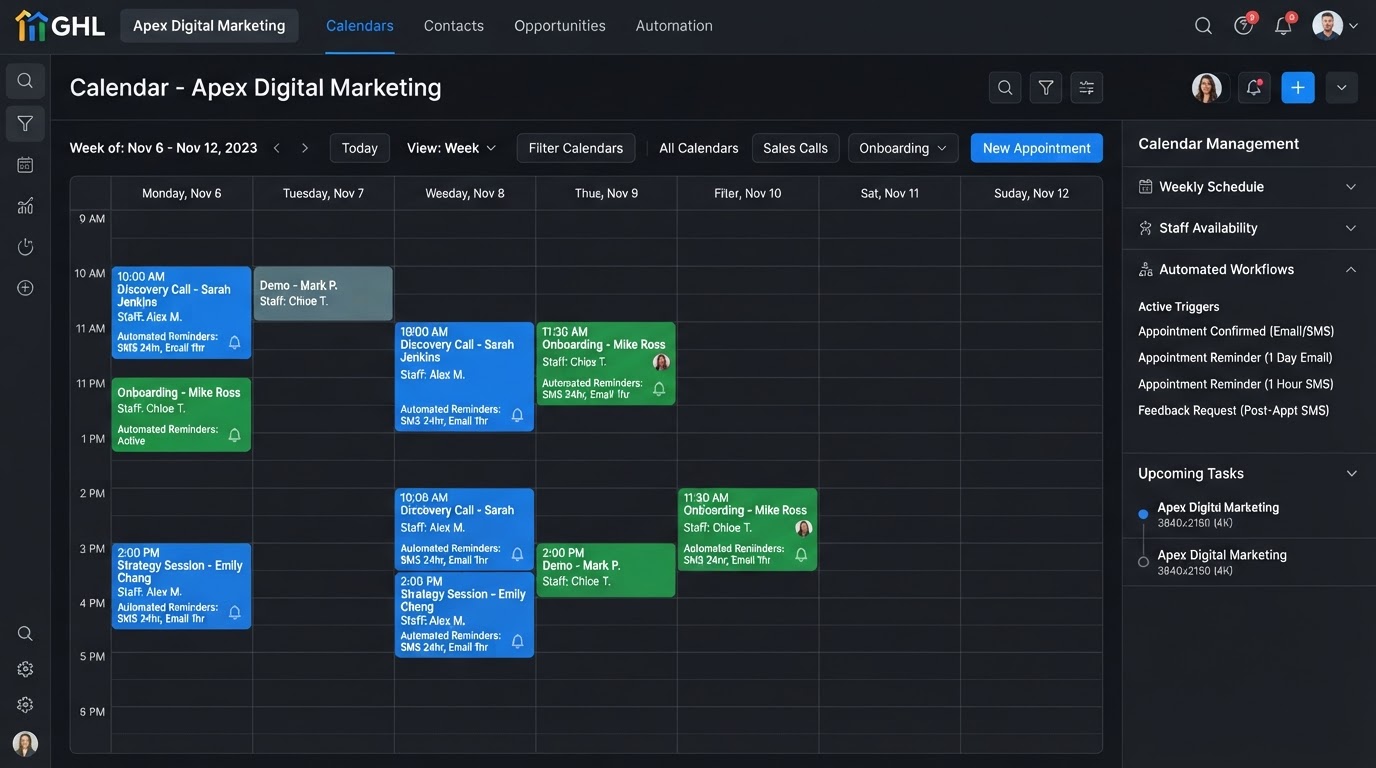The width and height of the screenshot is (1376, 768).
Task: Click the circled plus icon in sidebar
Action: pyautogui.click(x=25, y=288)
